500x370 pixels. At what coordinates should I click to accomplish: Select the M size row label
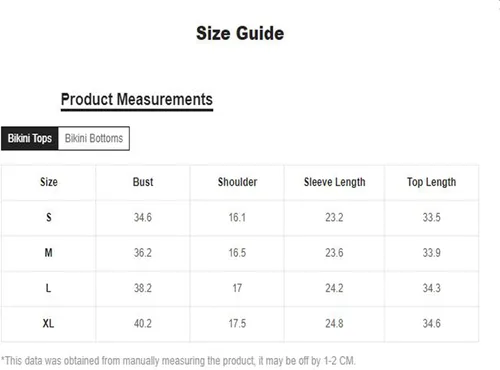click(49, 253)
